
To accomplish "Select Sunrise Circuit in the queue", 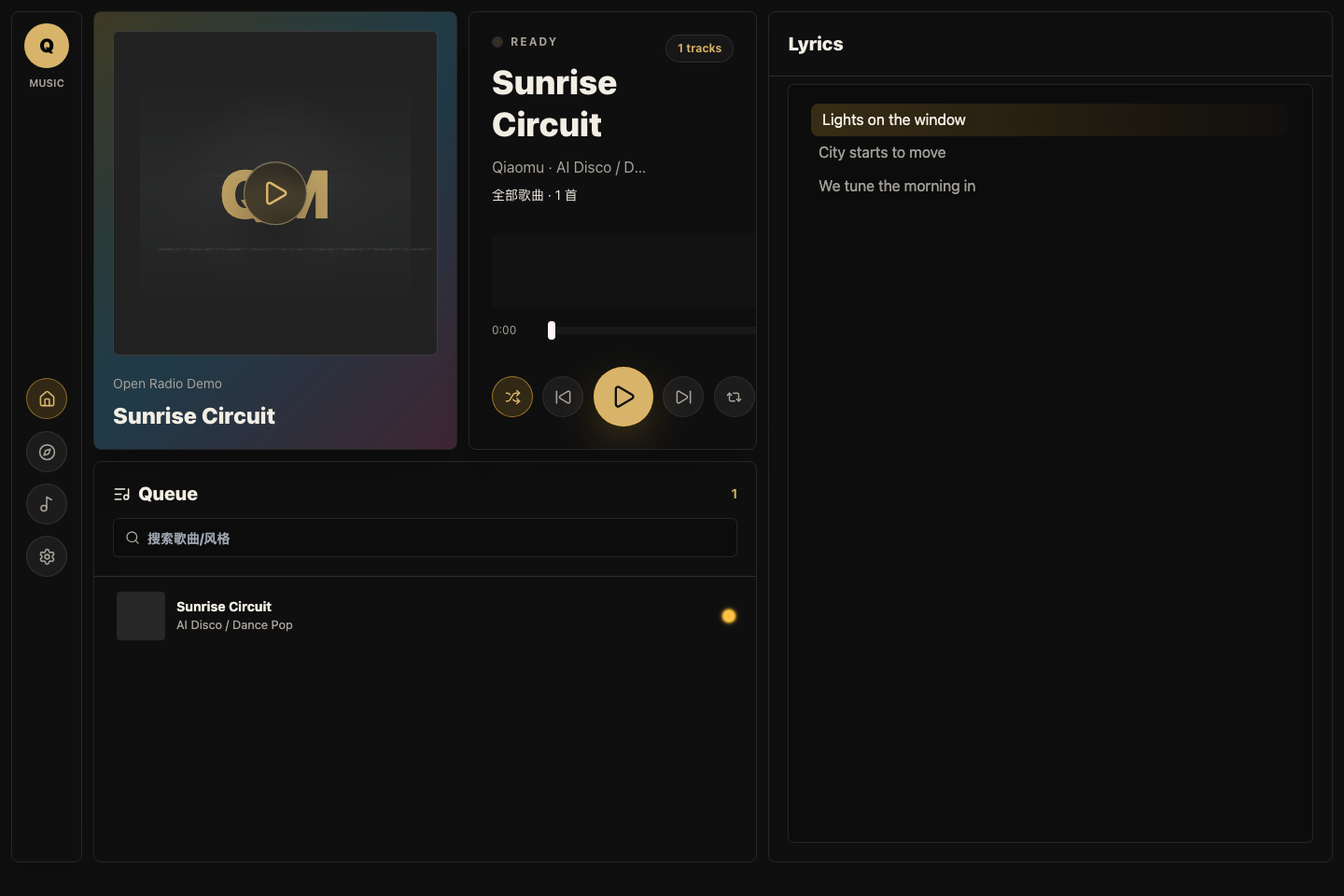I will (425, 616).
